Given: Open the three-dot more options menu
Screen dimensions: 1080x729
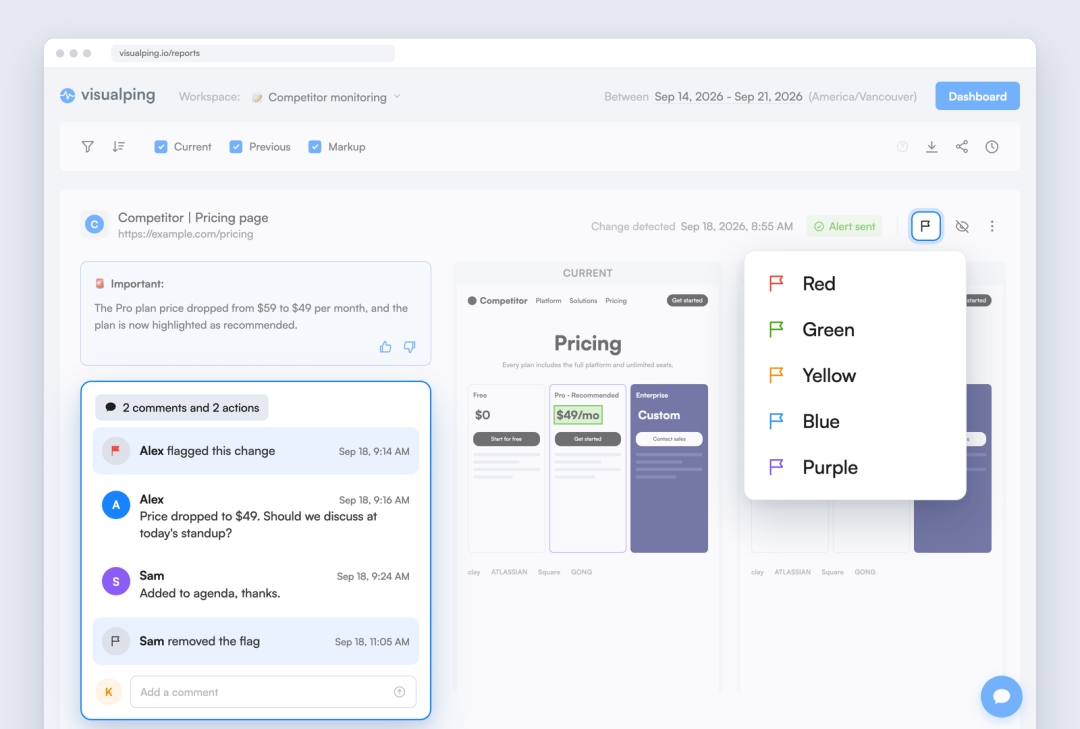Looking at the screenshot, I should [992, 226].
